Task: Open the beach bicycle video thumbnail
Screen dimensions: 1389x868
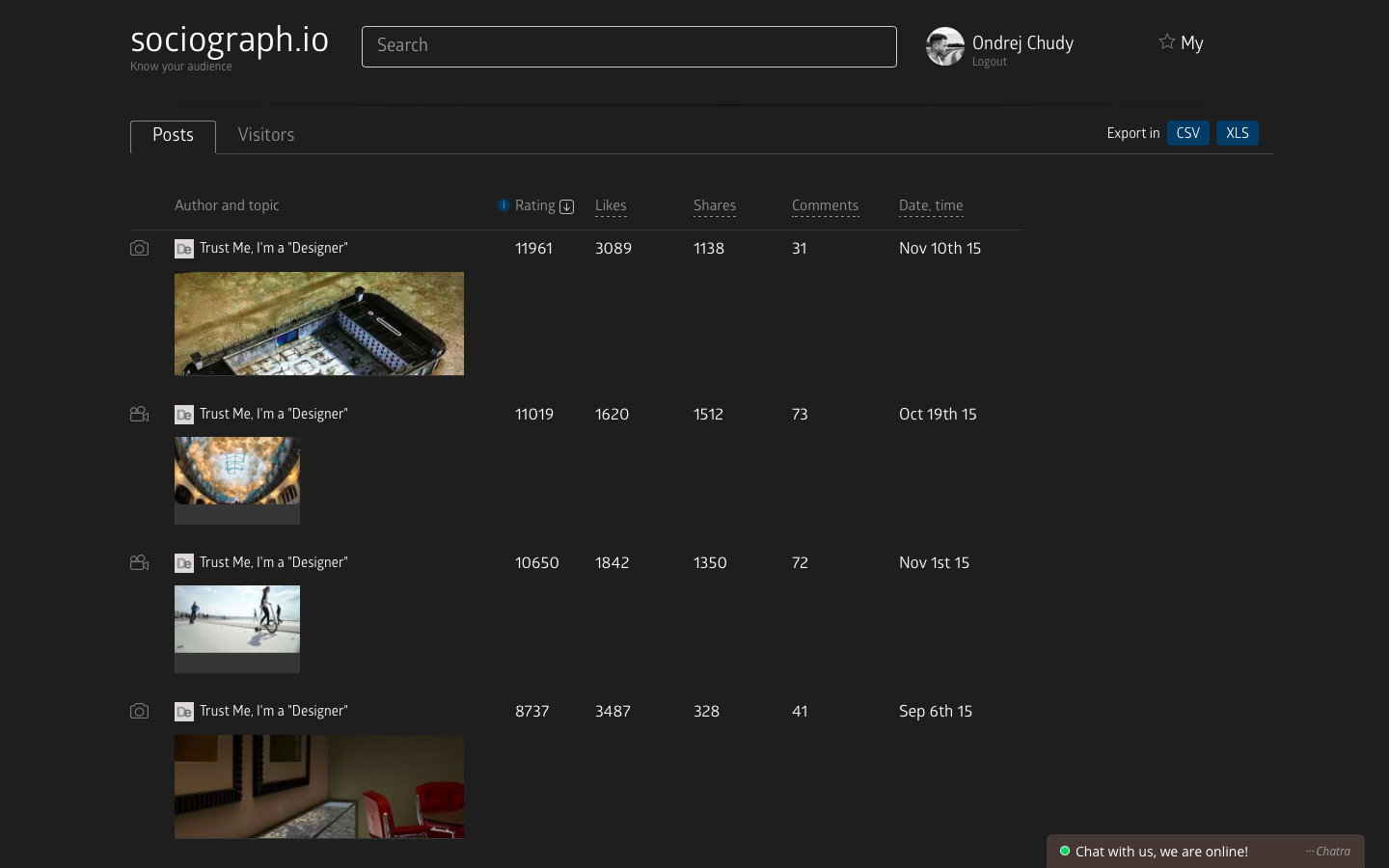Action: pyautogui.click(x=237, y=629)
